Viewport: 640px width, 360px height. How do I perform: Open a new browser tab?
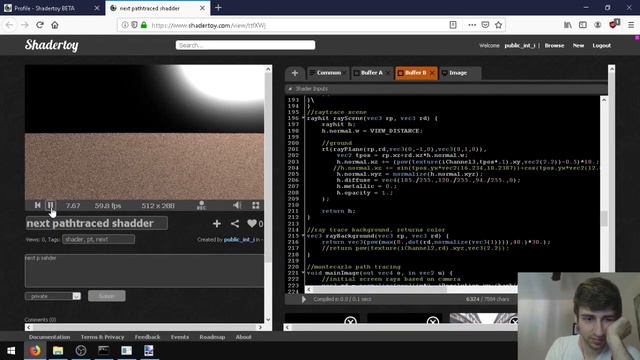coord(218,8)
